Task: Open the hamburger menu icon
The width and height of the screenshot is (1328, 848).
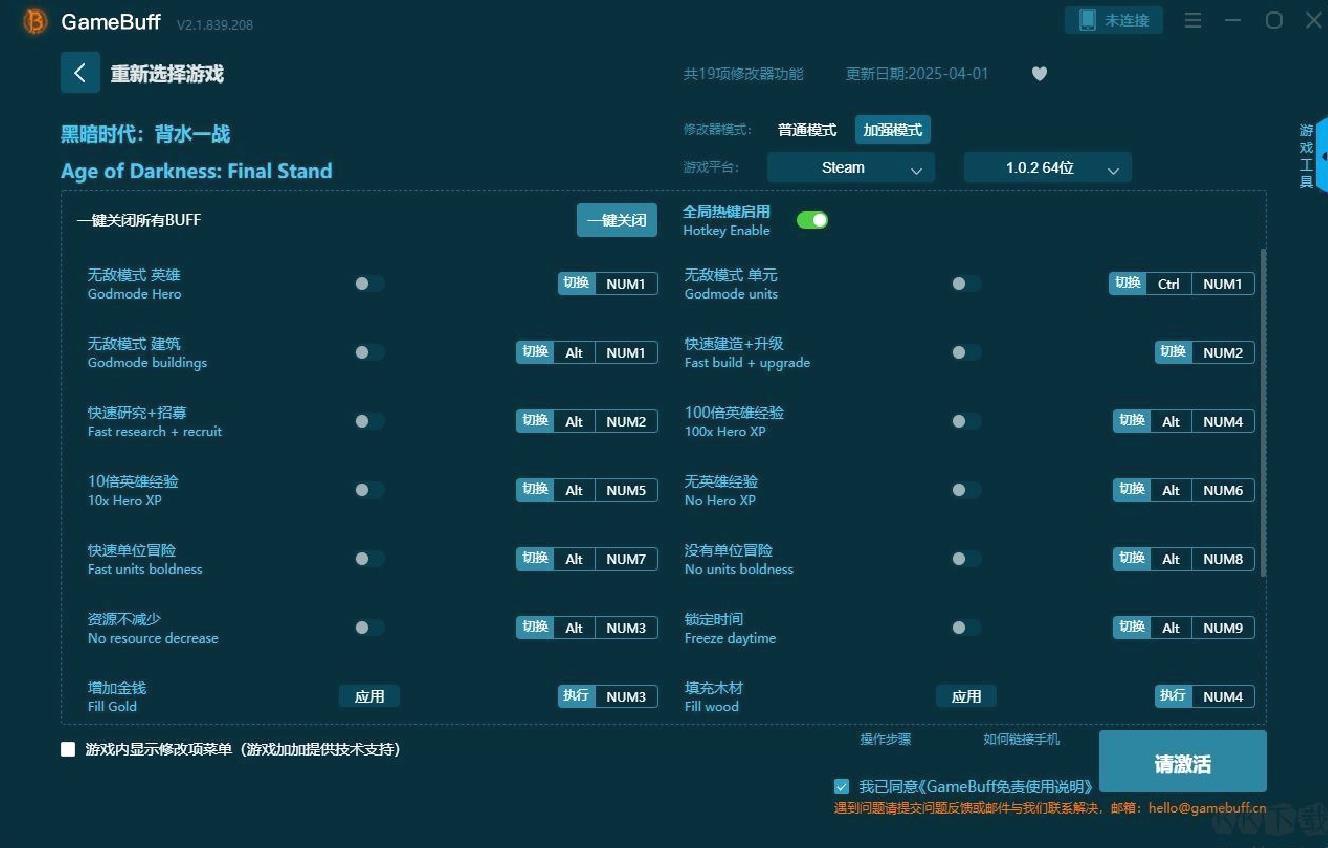Action: (x=1193, y=20)
